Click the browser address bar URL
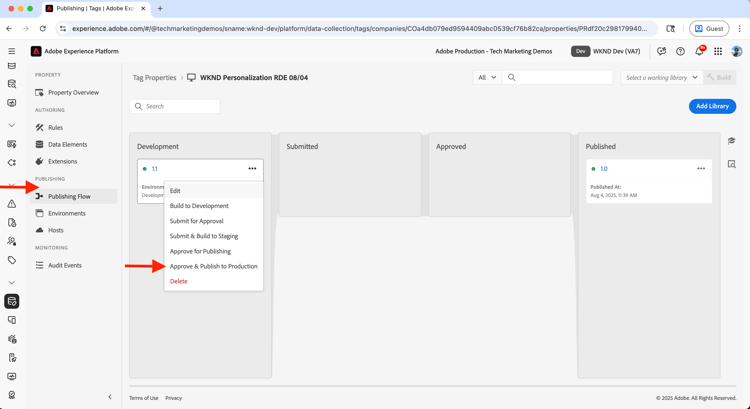 359,29
